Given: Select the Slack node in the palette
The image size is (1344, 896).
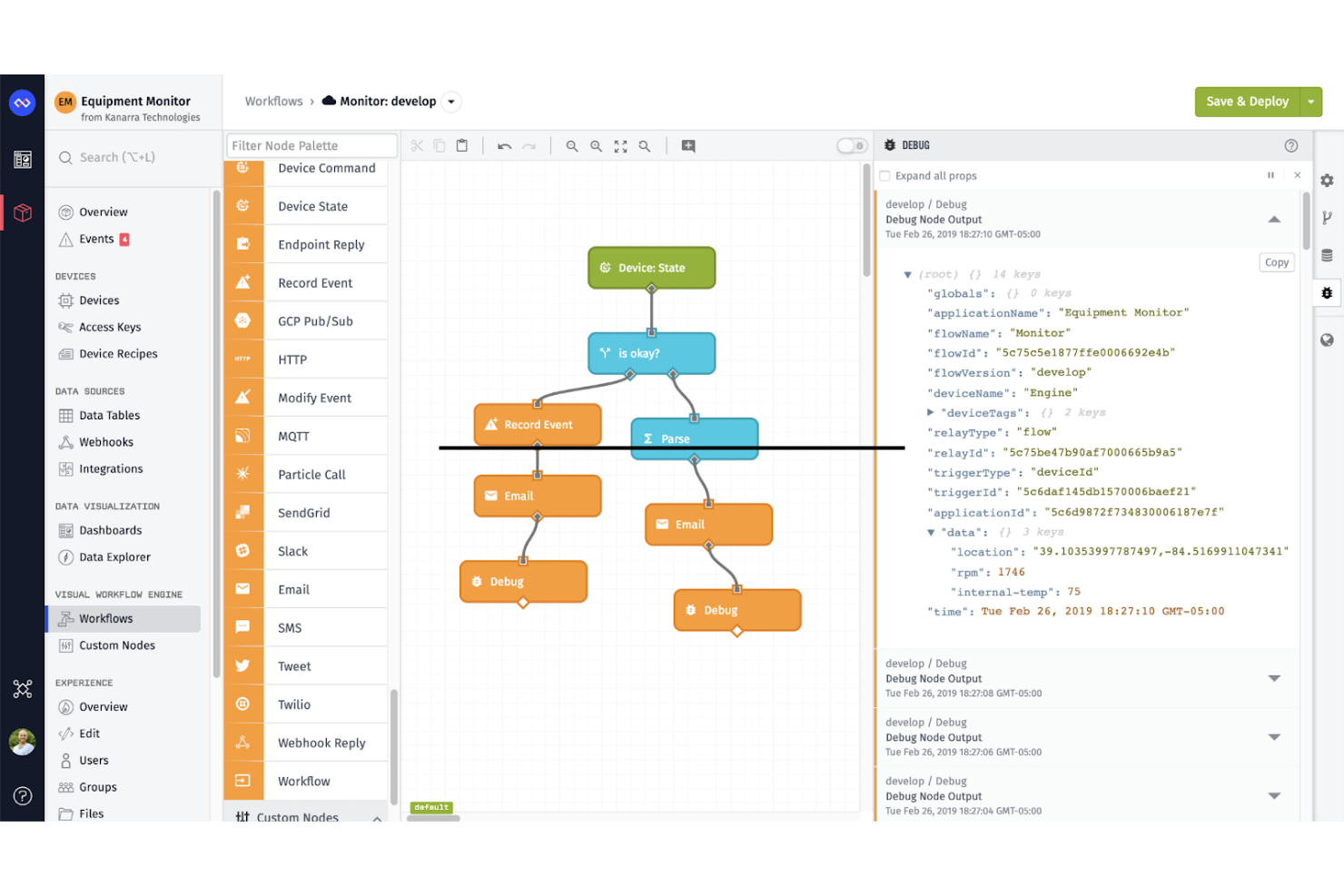Looking at the screenshot, I should click(x=292, y=551).
